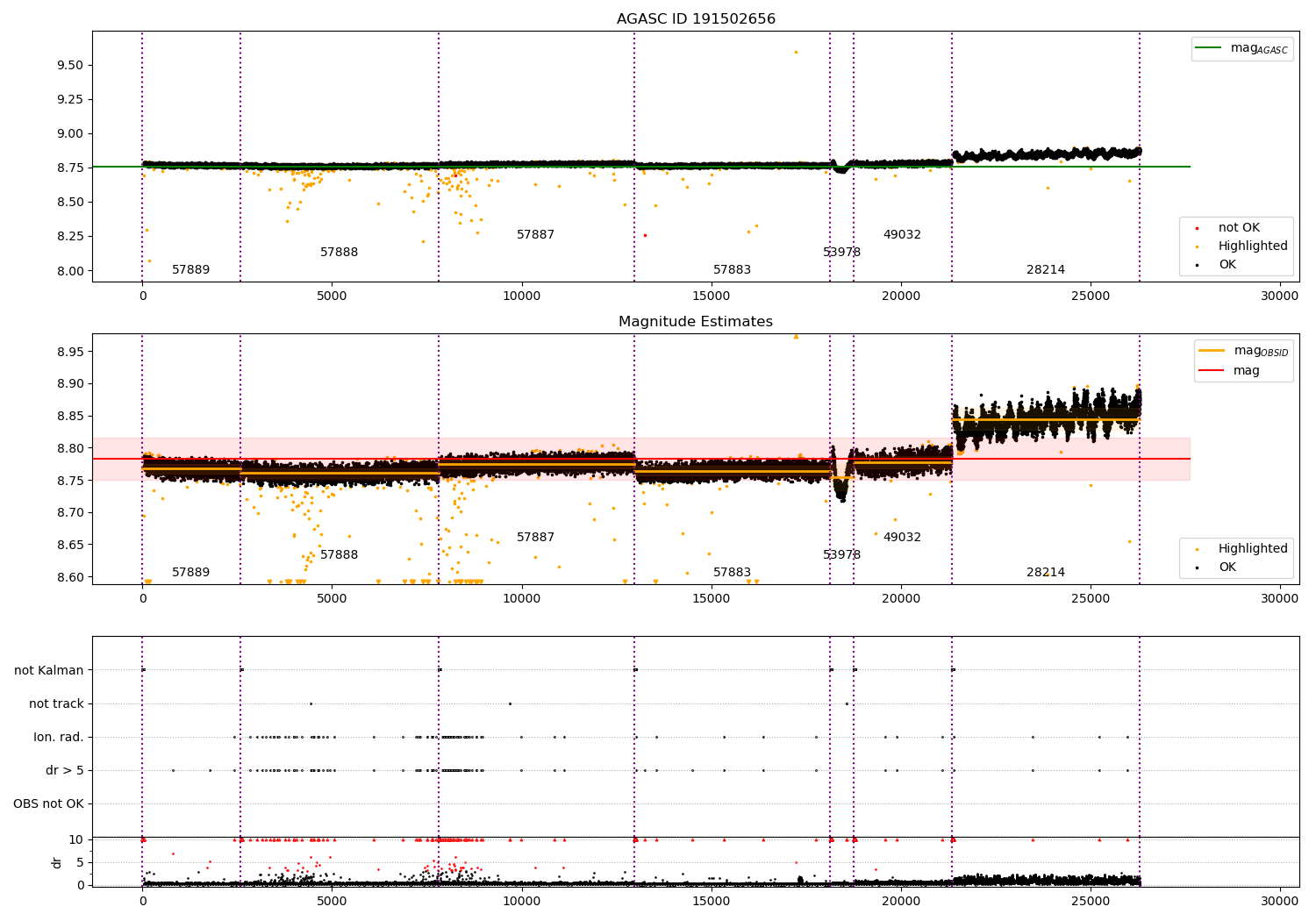This screenshot has width=1316, height=921.
Task: Click the 8.90 y-axis tick in middle plot
Action: point(70,384)
